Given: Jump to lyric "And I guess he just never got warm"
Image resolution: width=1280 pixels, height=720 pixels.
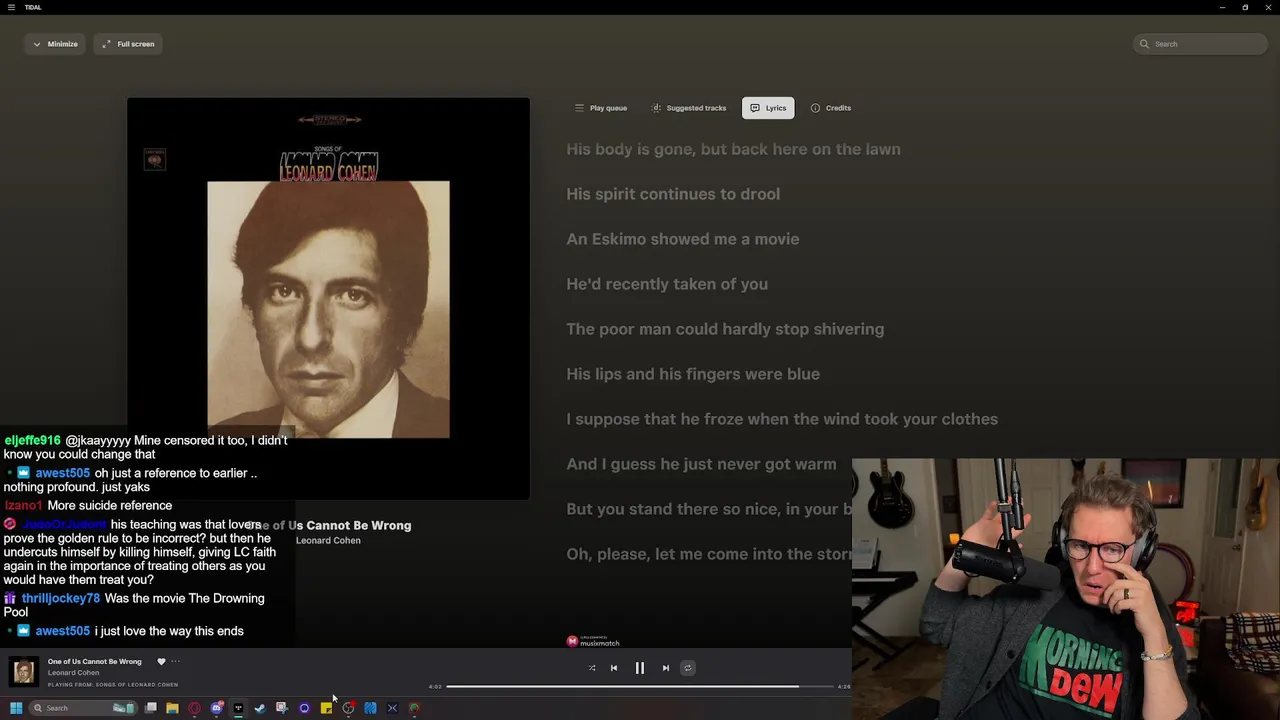Looking at the screenshot, I should point(701,464).
